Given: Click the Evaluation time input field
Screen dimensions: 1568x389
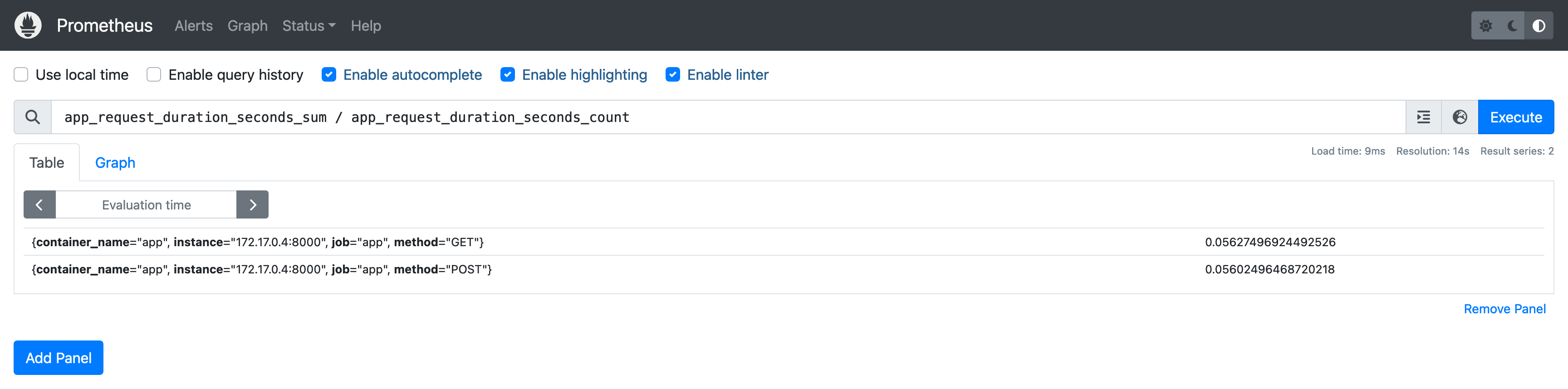Looking at the screenshot, I should tap(146, 205).
